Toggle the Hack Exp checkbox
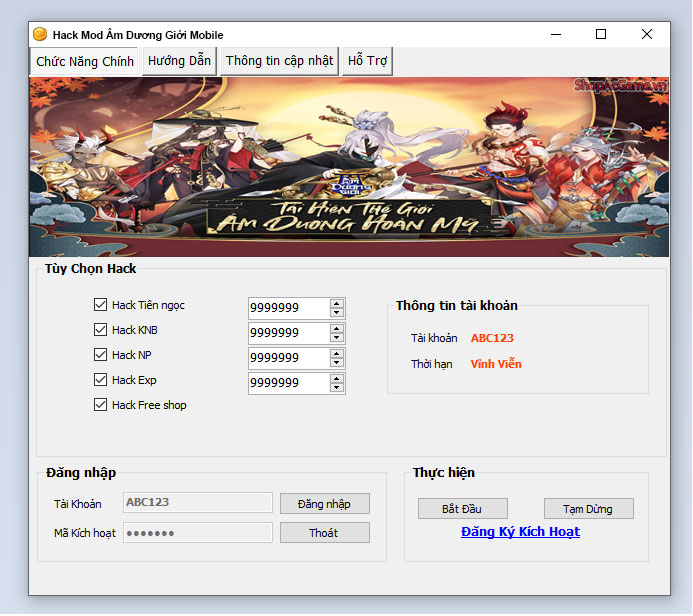This screenshot has height=616, width=693. (x=100, y=380)
